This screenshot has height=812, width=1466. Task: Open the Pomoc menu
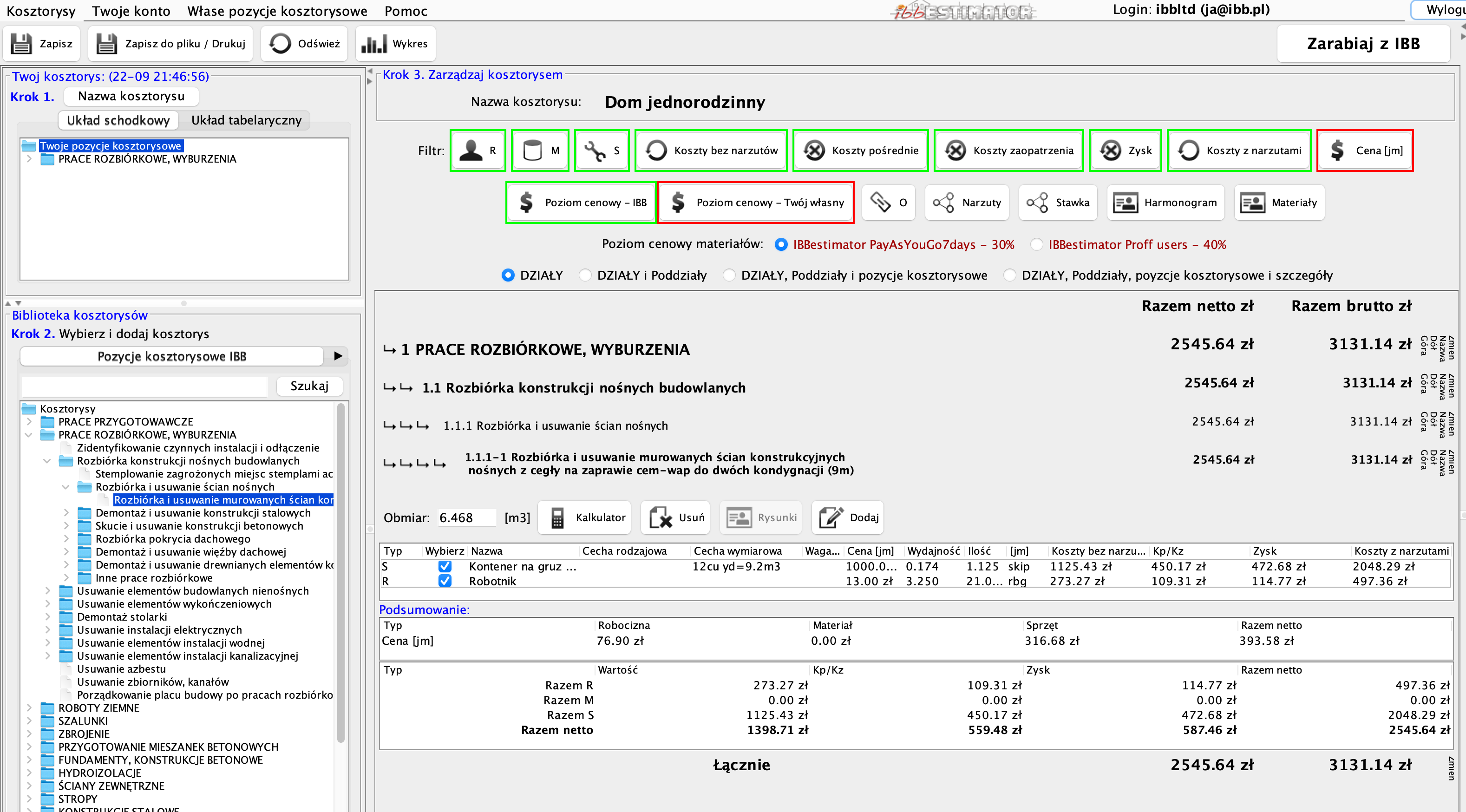click(x=405, y=11)
